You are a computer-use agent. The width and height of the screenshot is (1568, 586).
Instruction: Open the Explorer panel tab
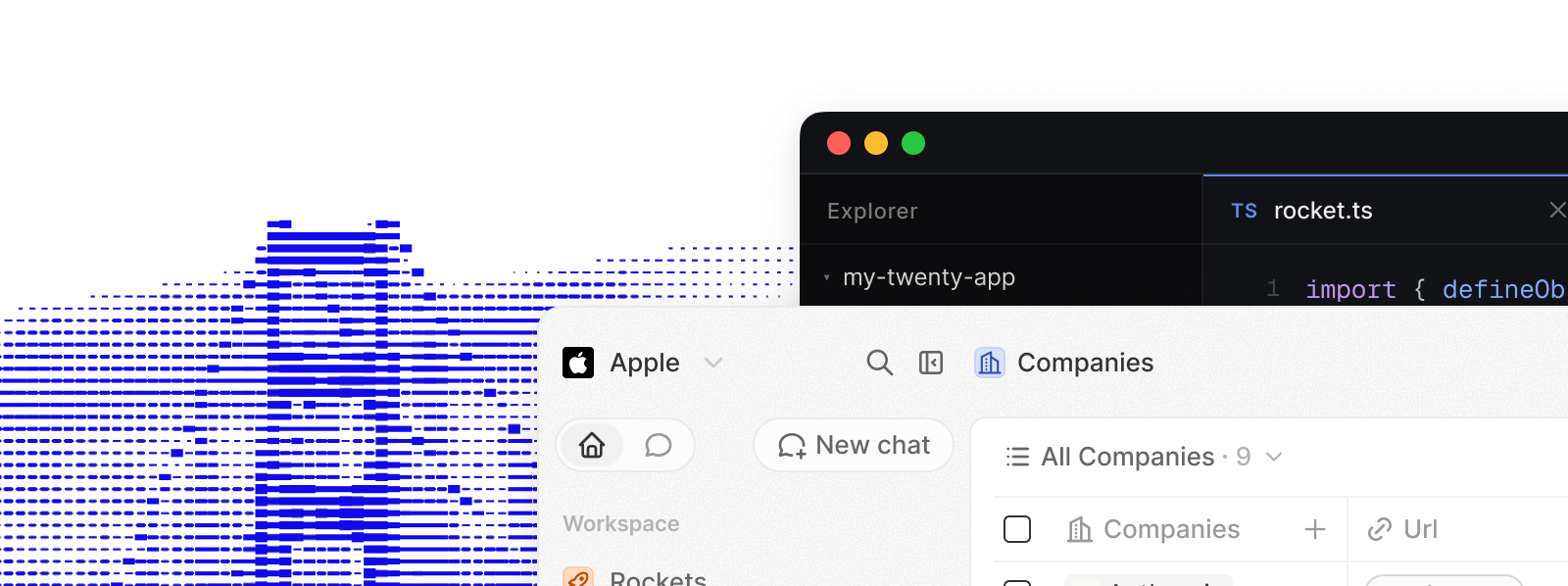pyautogui.click(x=872, y=211)
